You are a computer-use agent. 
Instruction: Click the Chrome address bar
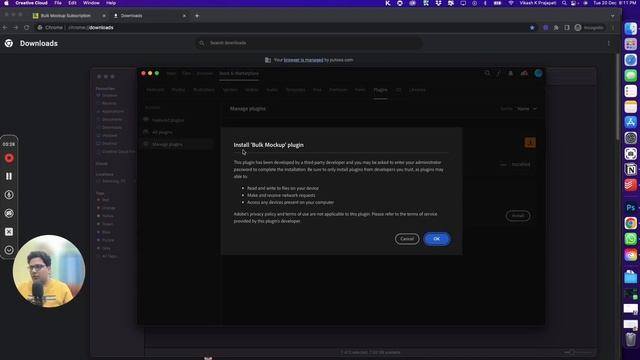pyautogui.click(x=282, y=27)
